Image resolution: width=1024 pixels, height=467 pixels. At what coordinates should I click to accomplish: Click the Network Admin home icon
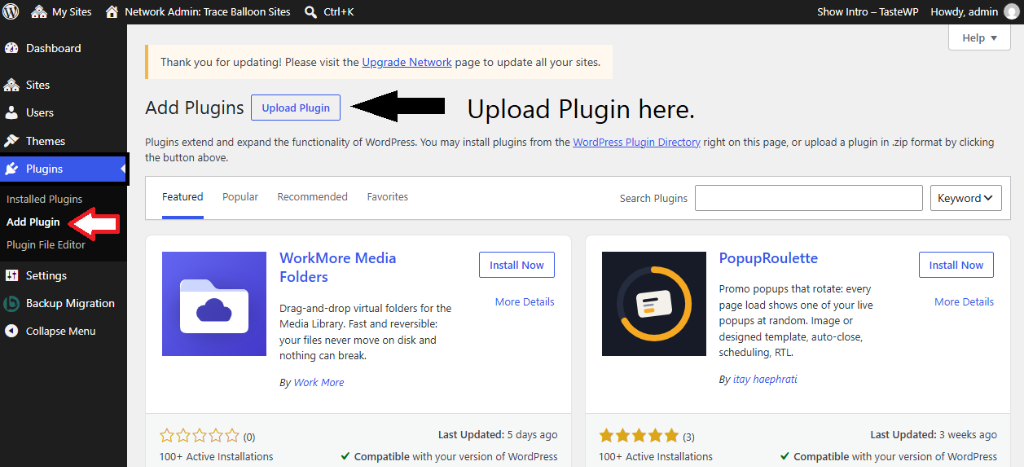[x=112, y=12]
